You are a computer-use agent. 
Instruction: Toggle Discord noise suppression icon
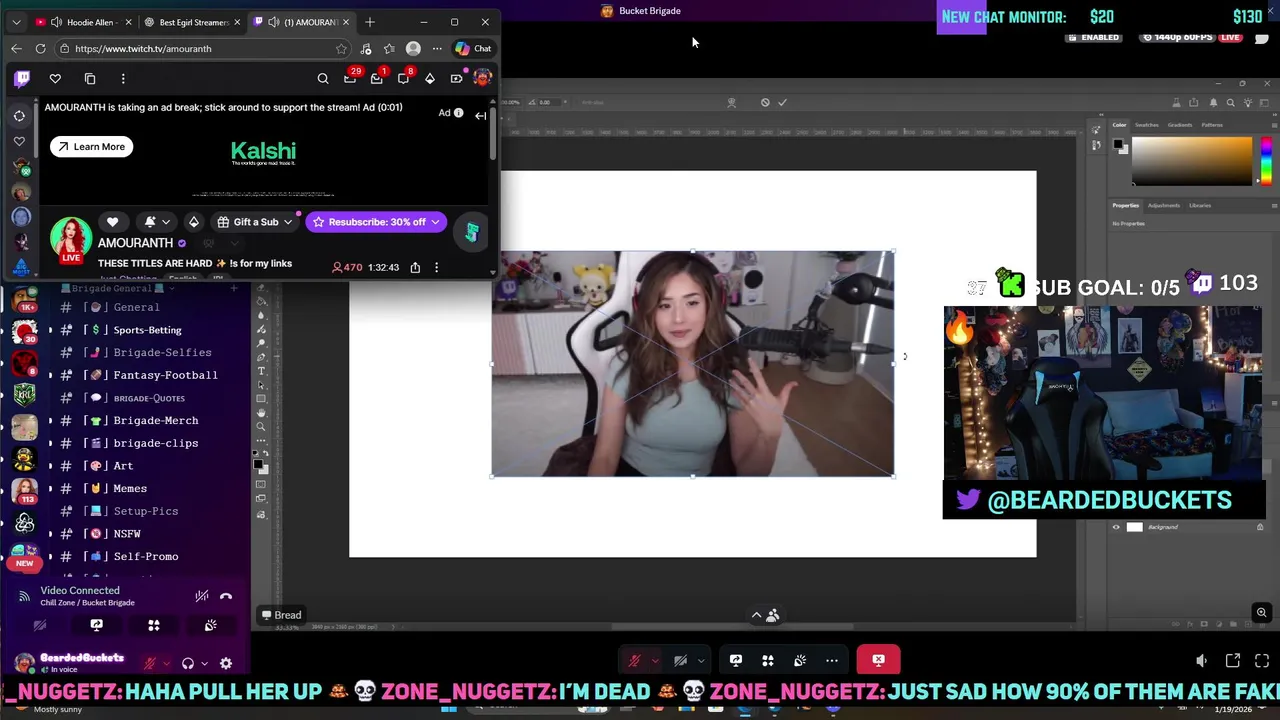(x=202, y=596)
